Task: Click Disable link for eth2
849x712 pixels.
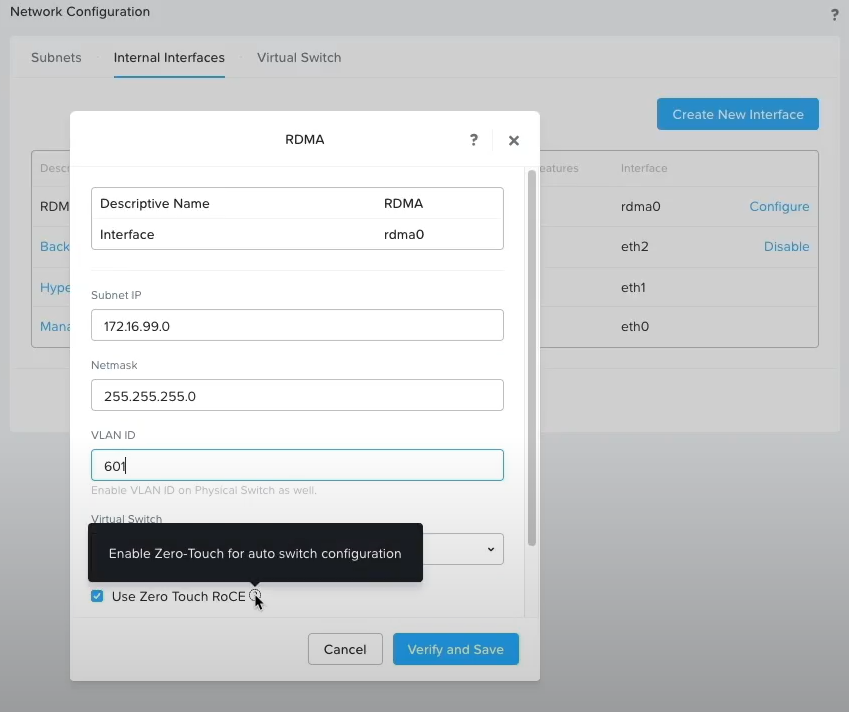Action: 786,247
